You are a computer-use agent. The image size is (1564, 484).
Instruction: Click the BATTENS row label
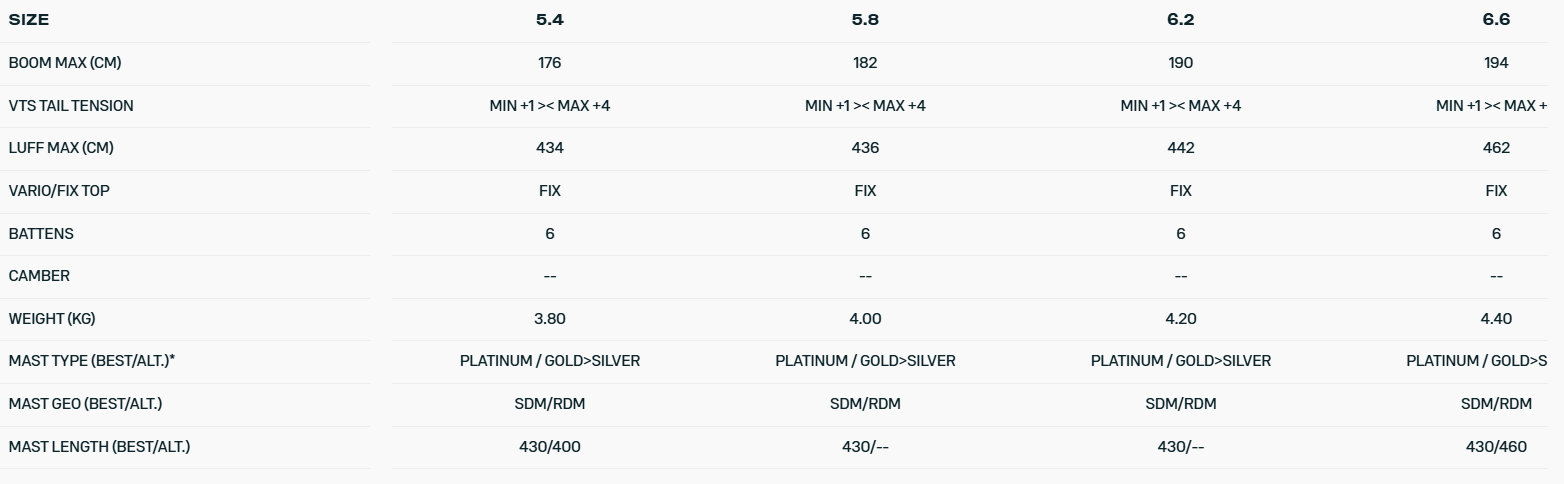tap(41, 234)
